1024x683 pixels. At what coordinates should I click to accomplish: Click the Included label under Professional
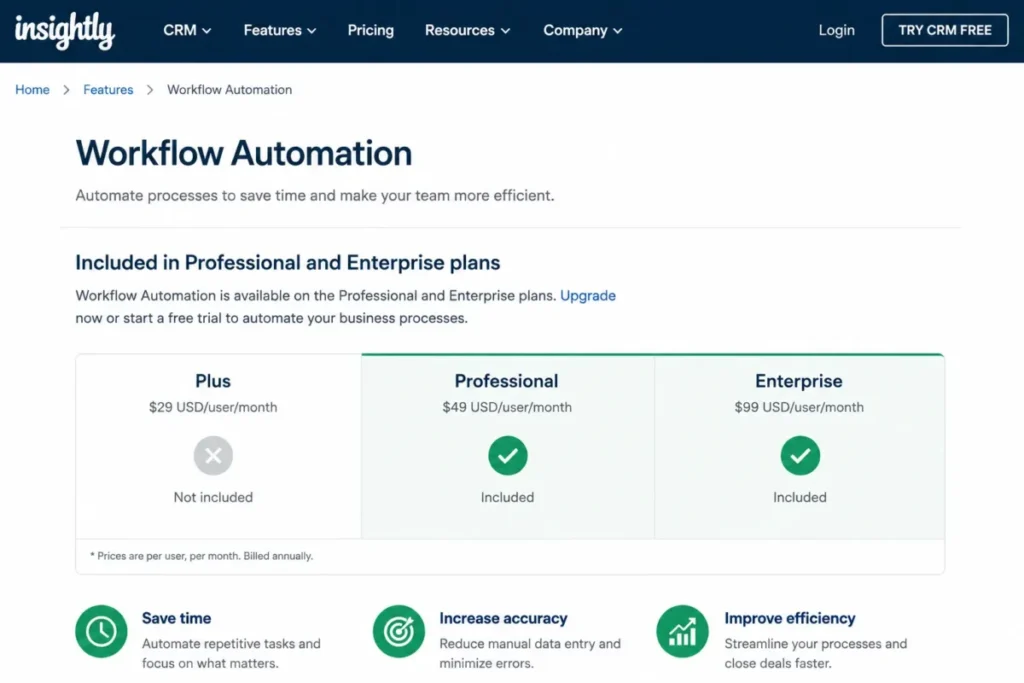507,497
